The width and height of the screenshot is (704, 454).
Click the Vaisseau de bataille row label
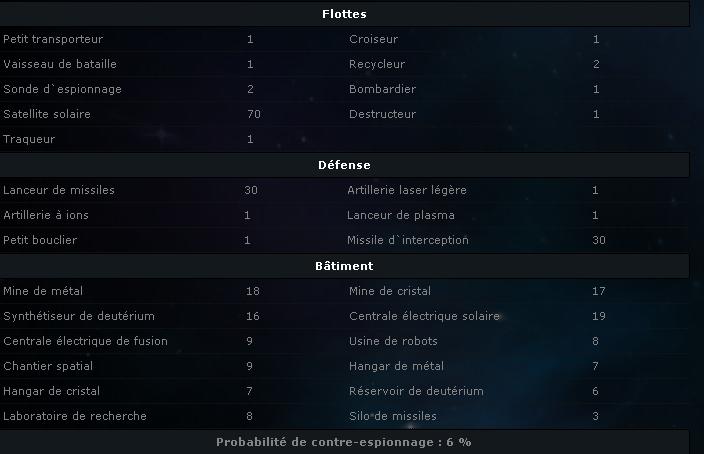(x=60, y=64)
